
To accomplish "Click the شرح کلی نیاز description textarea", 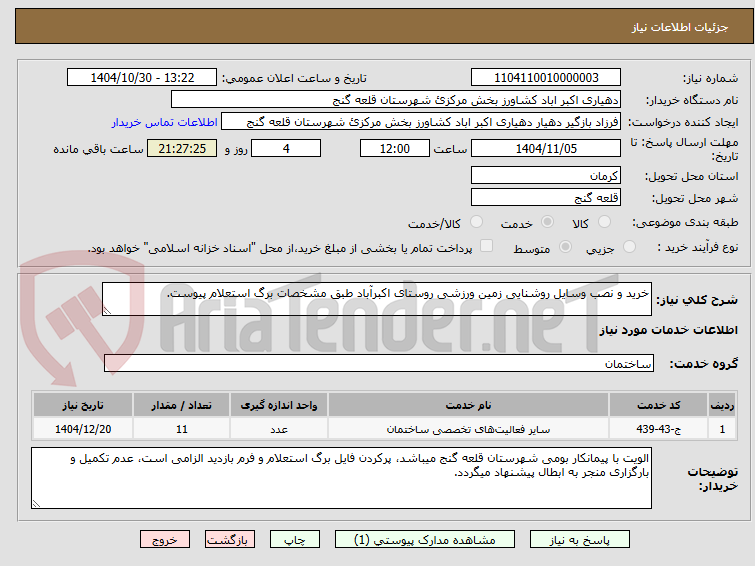I will (377, 299).
